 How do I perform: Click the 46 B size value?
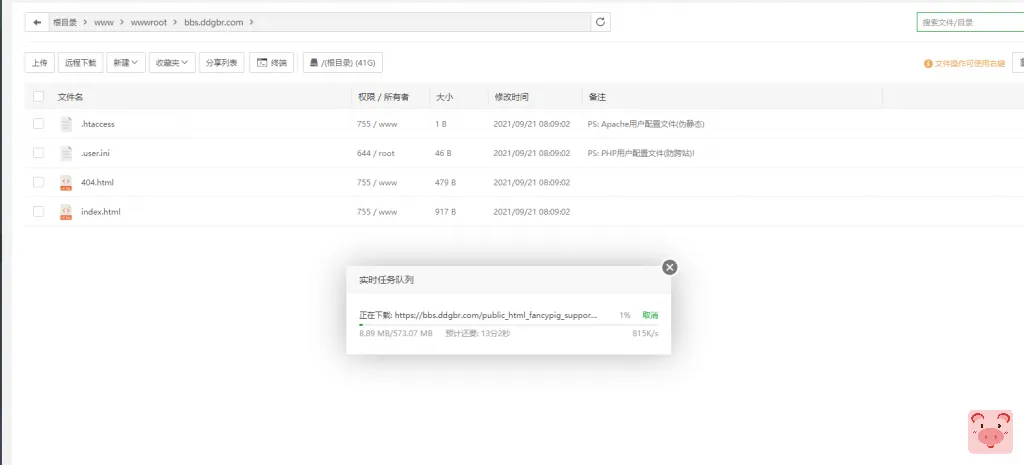[x=443, y=153]
